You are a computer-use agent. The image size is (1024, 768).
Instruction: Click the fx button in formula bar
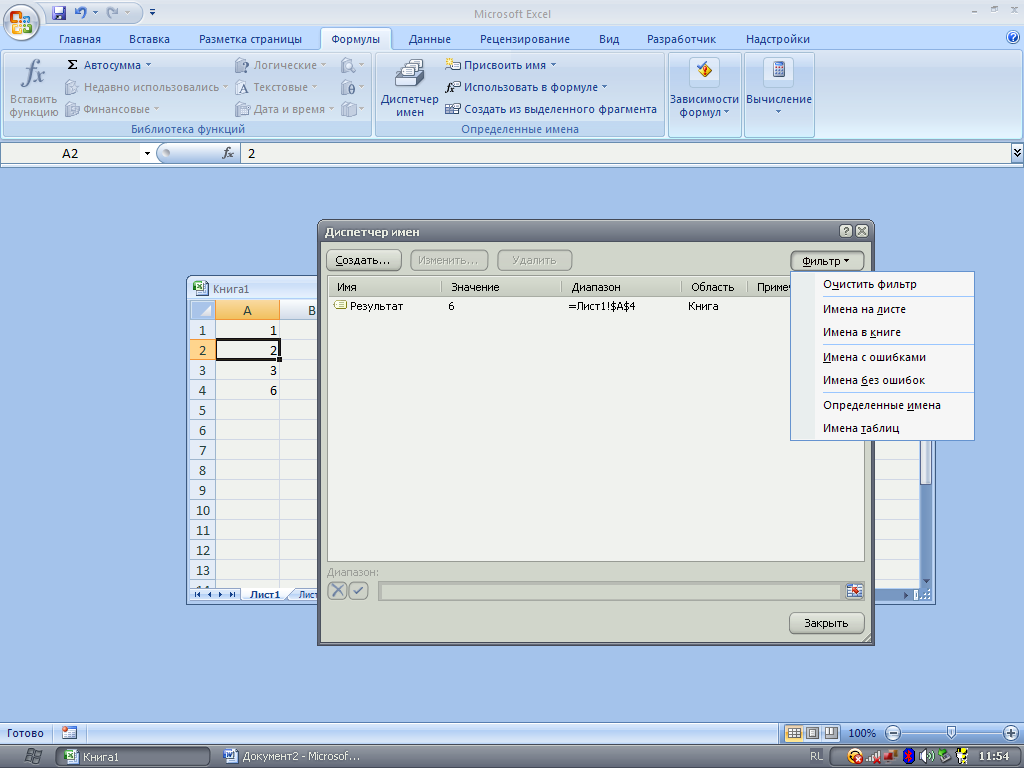(228, 153)
